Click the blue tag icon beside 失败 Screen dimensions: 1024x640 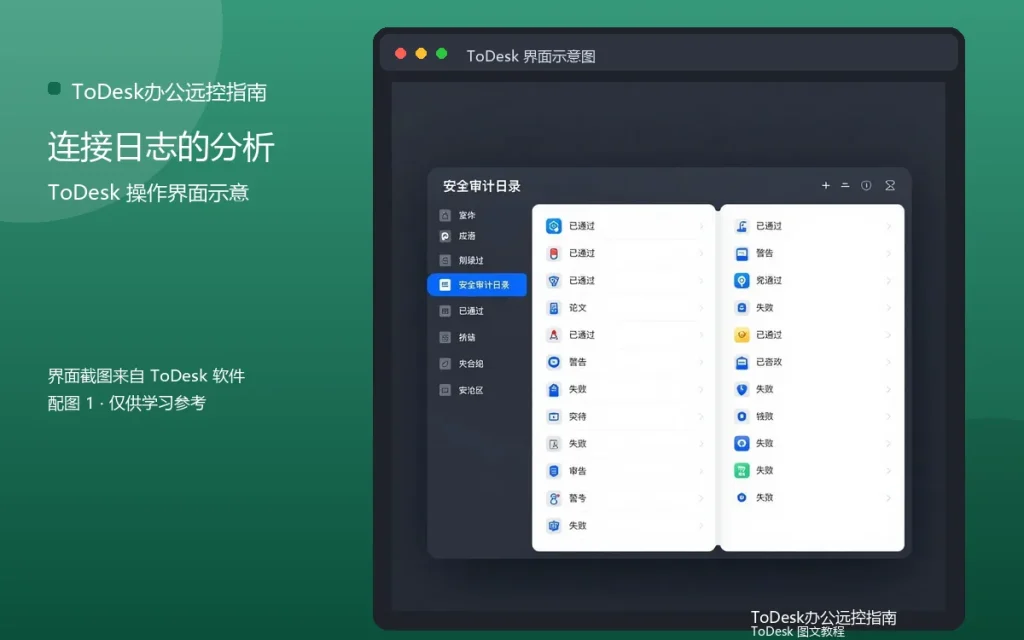tap(554, 389)
